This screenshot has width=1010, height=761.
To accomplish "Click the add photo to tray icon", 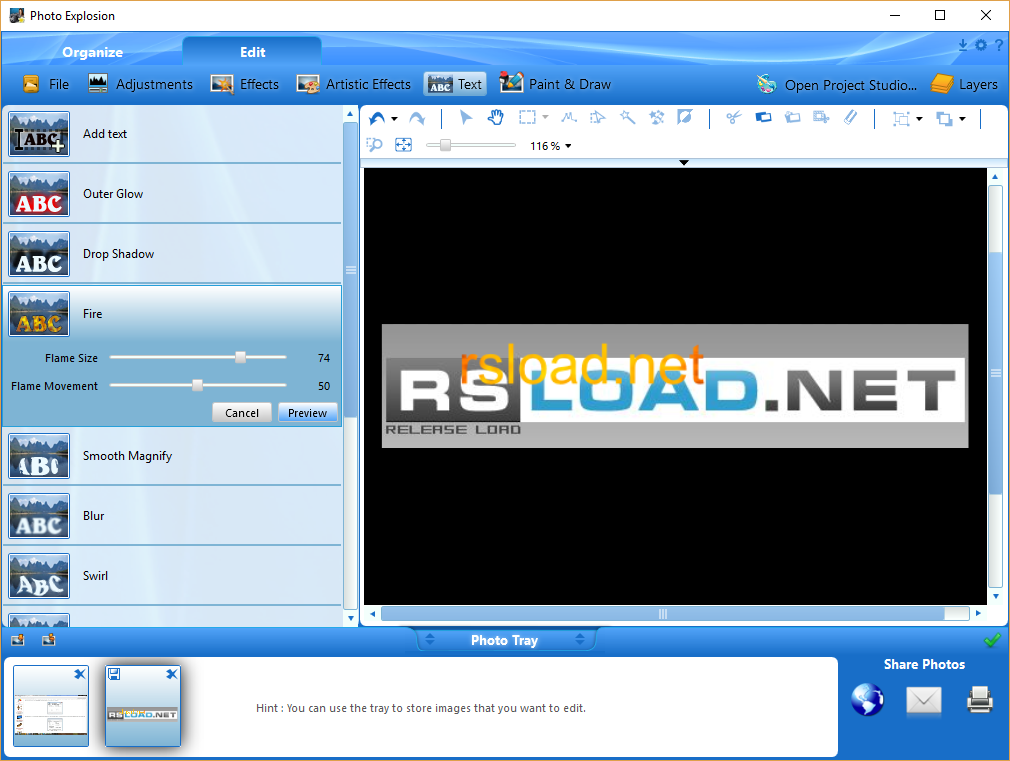I will (18, 640).
